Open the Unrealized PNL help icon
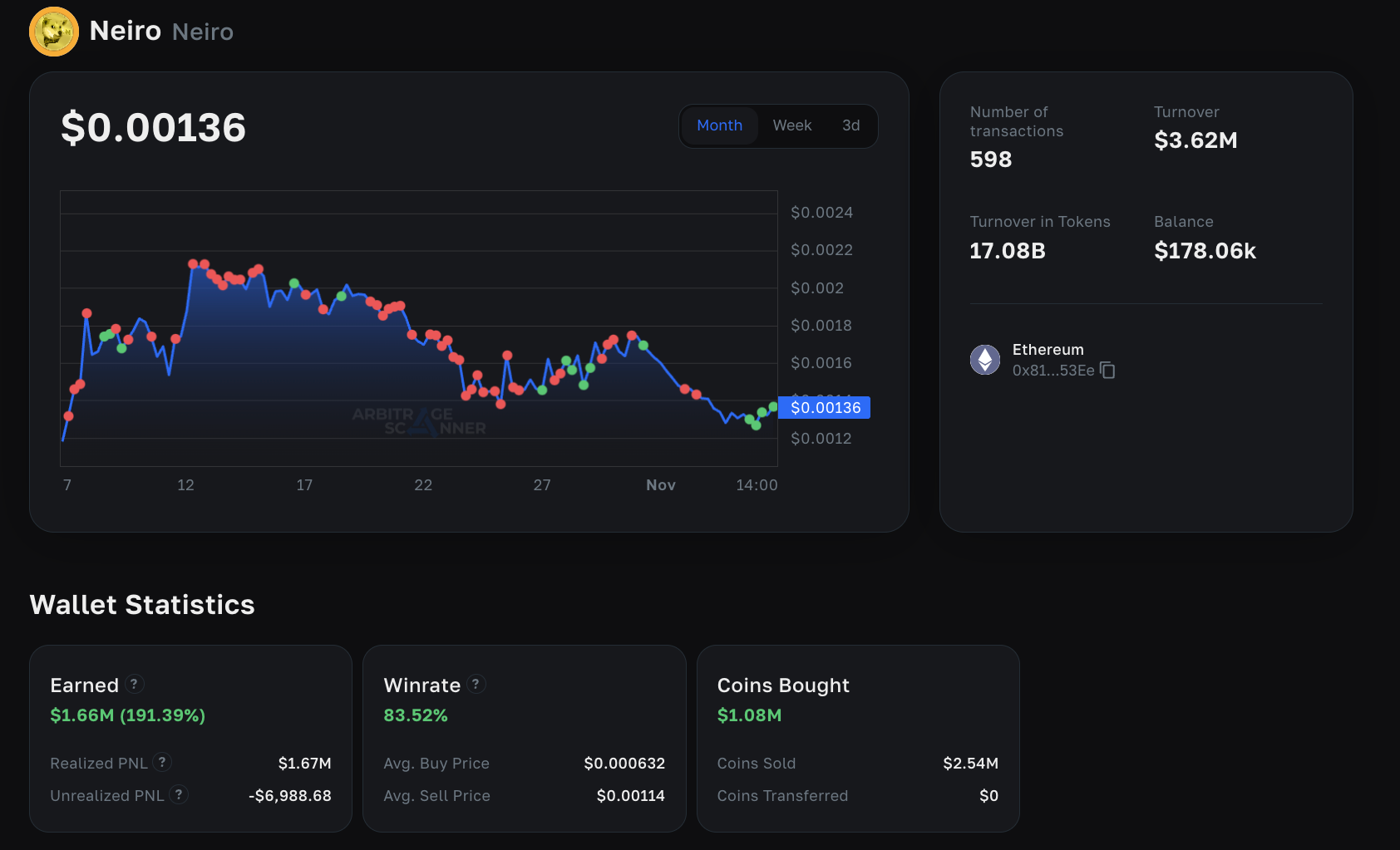This screenshot has height=850, width=1400. 178,794
